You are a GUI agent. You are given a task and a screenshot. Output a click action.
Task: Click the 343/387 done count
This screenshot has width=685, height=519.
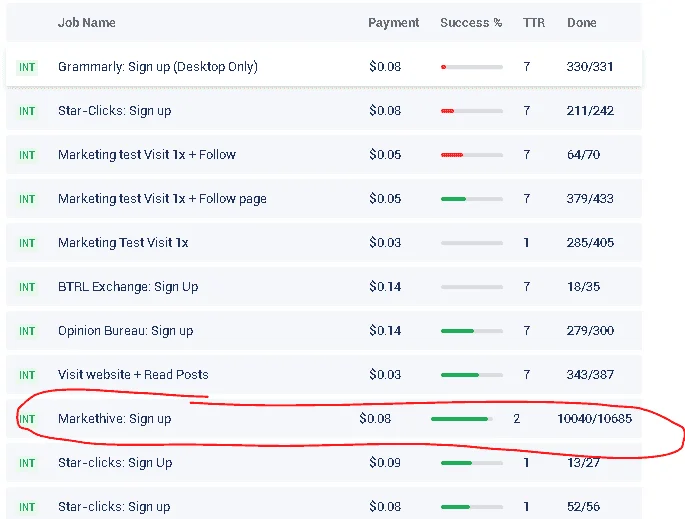pos(590,374)
